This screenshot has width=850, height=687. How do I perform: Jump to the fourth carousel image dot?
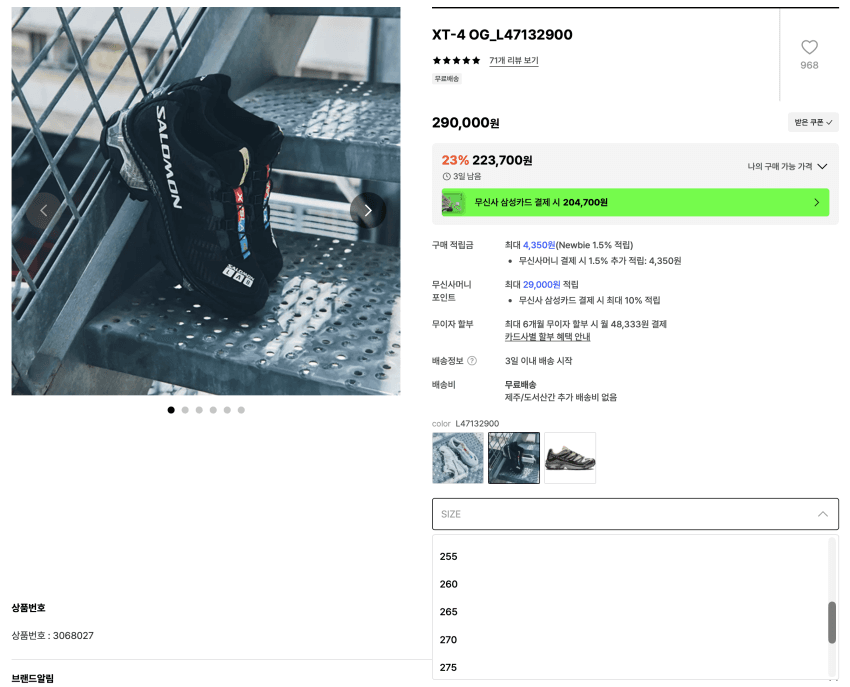tap(214, 410)
